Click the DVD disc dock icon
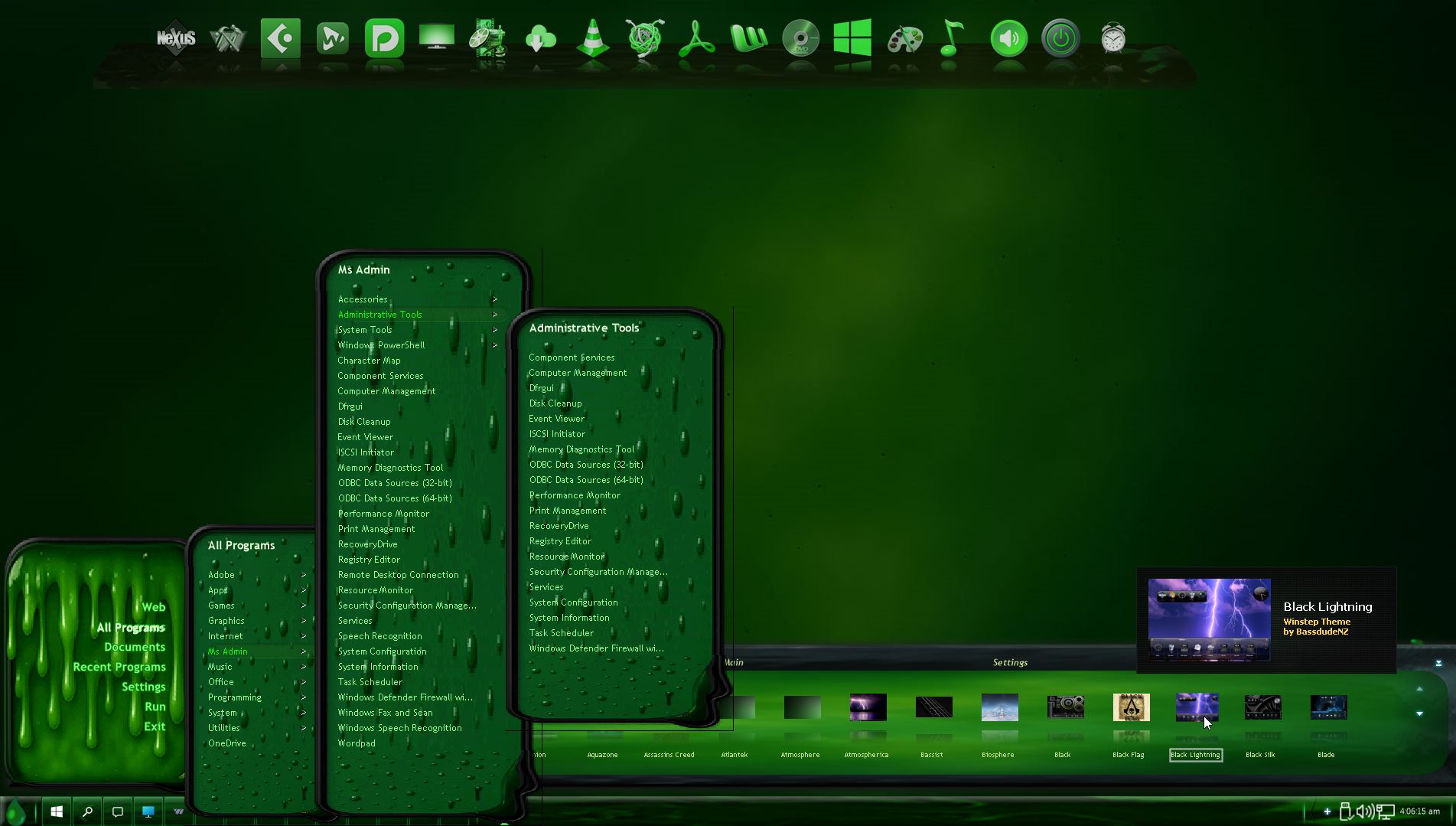 click(800, 38)
